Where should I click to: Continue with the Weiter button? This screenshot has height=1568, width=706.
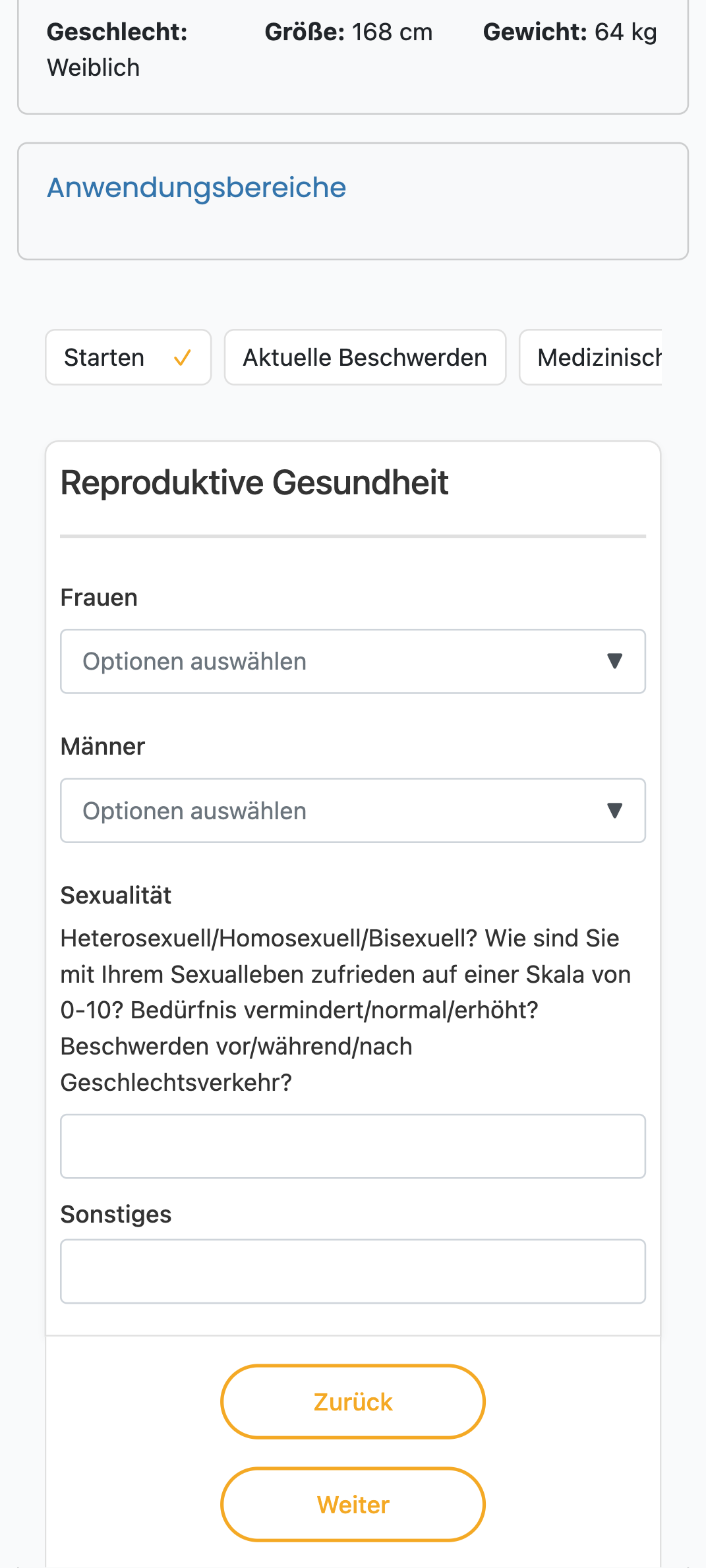(x=353, y=1504)
